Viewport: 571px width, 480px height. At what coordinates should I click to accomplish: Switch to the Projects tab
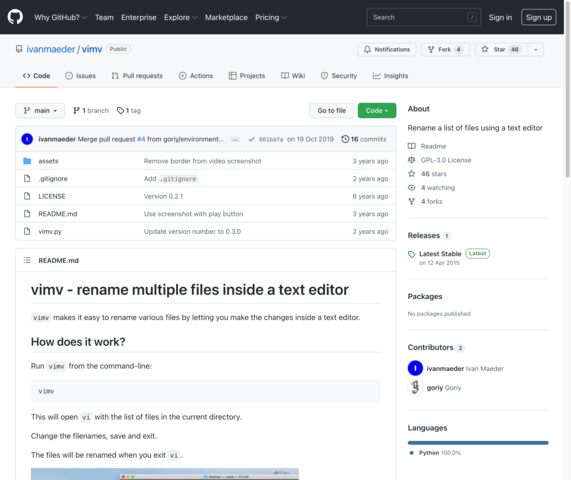coord(247,76)
